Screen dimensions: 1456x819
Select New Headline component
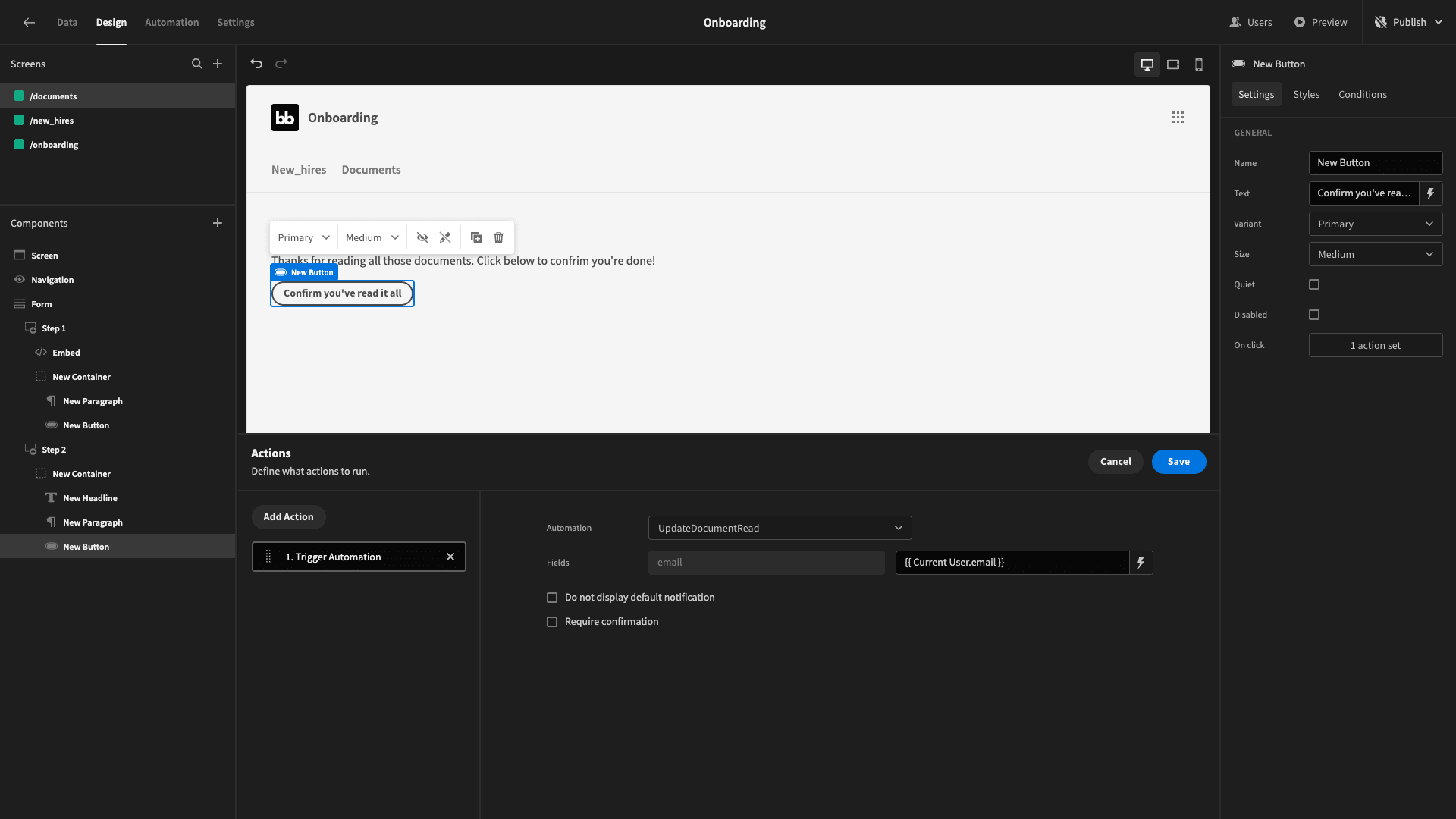(118, 498)
